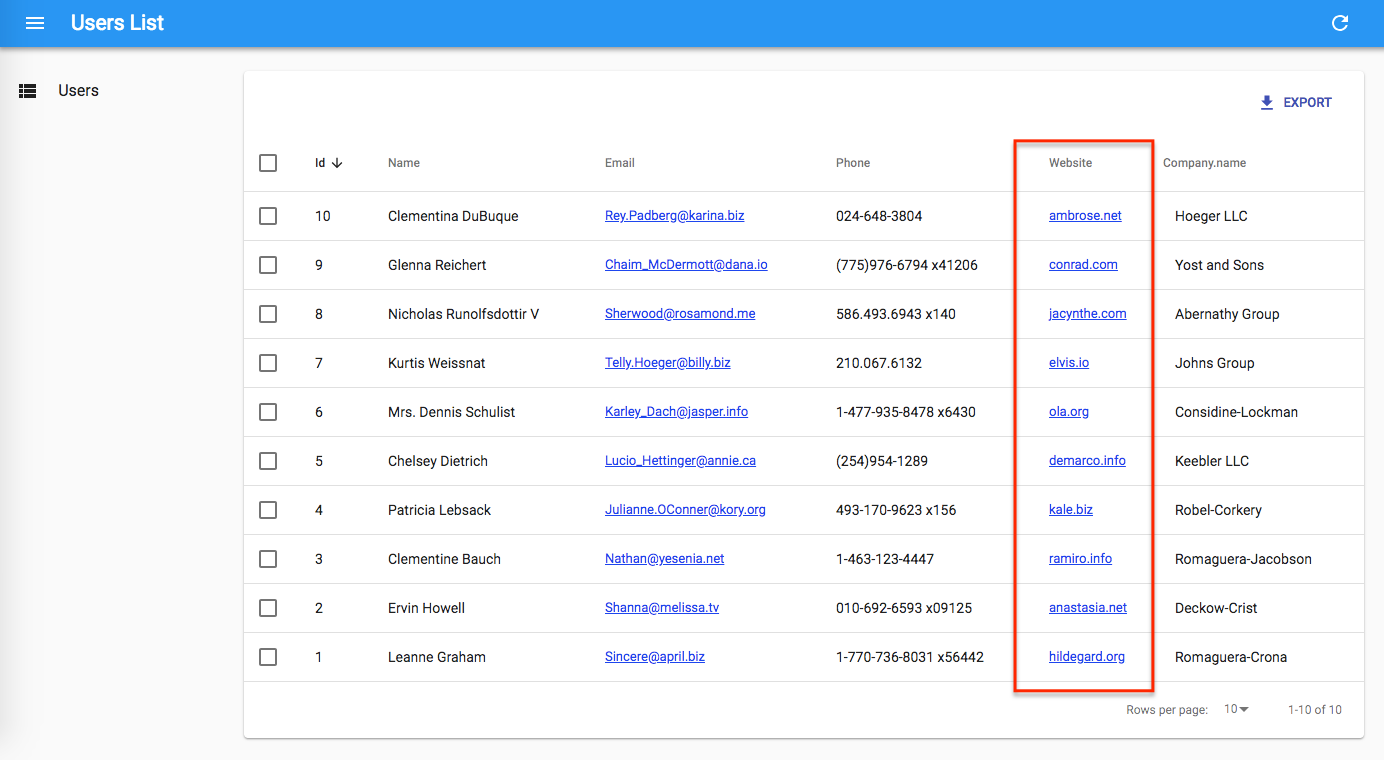
Task: Click the Lucio_Hettinger@annie.ca email link
Action: click(x=680, y=461)
